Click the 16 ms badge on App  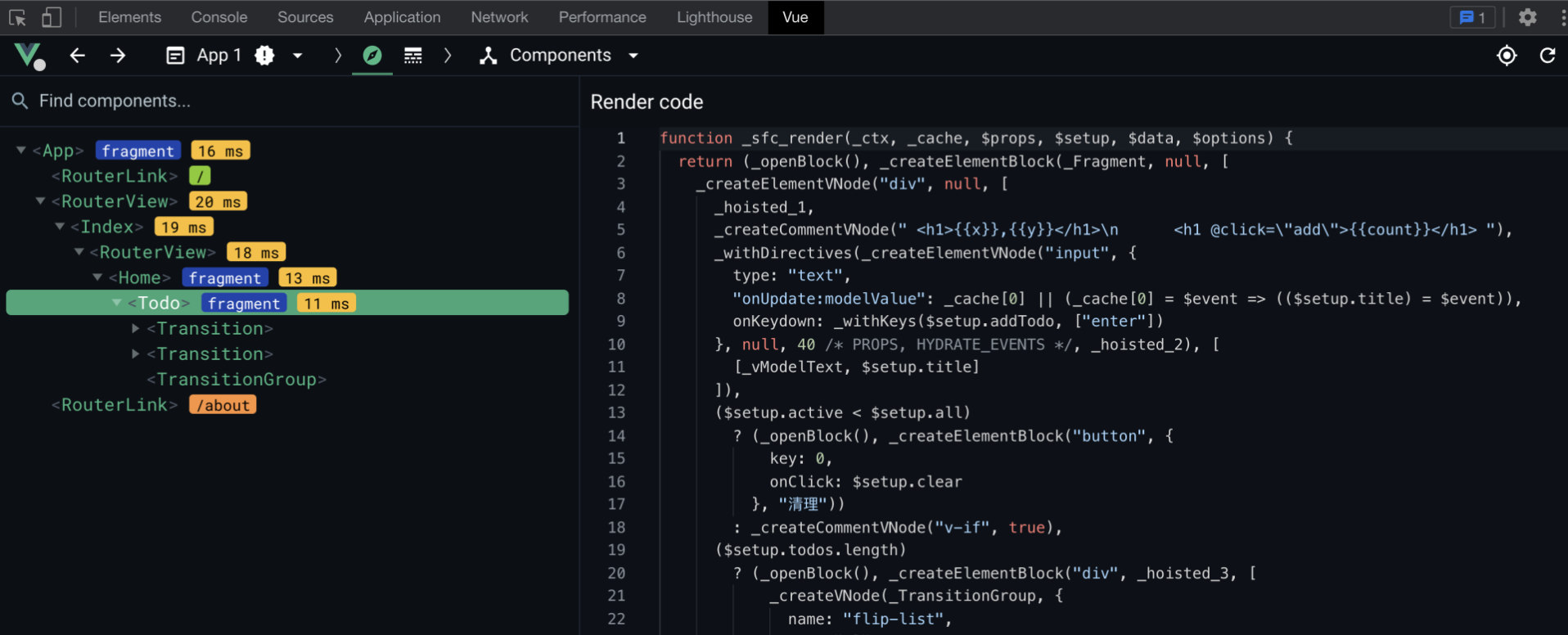tap(220, 151)
